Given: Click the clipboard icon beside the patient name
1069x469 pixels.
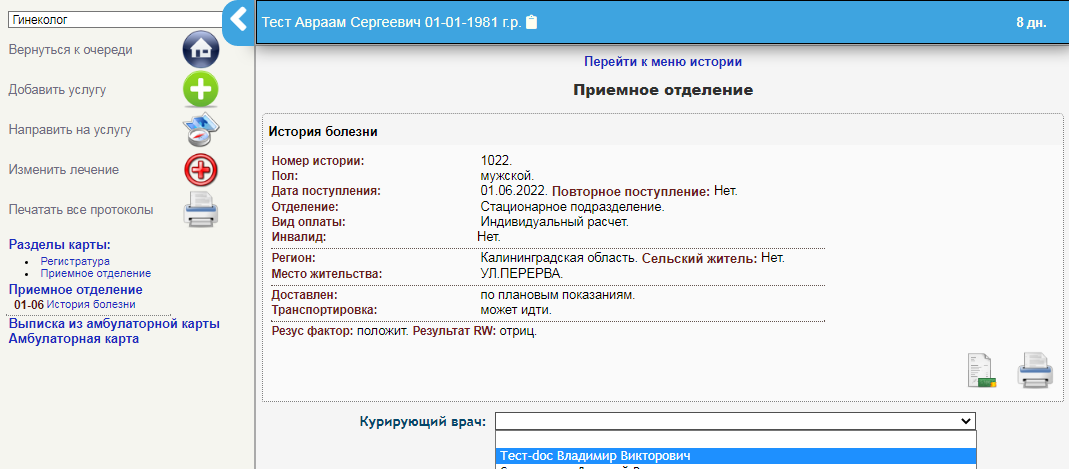Looking at the screenshot, I should 532,22.
